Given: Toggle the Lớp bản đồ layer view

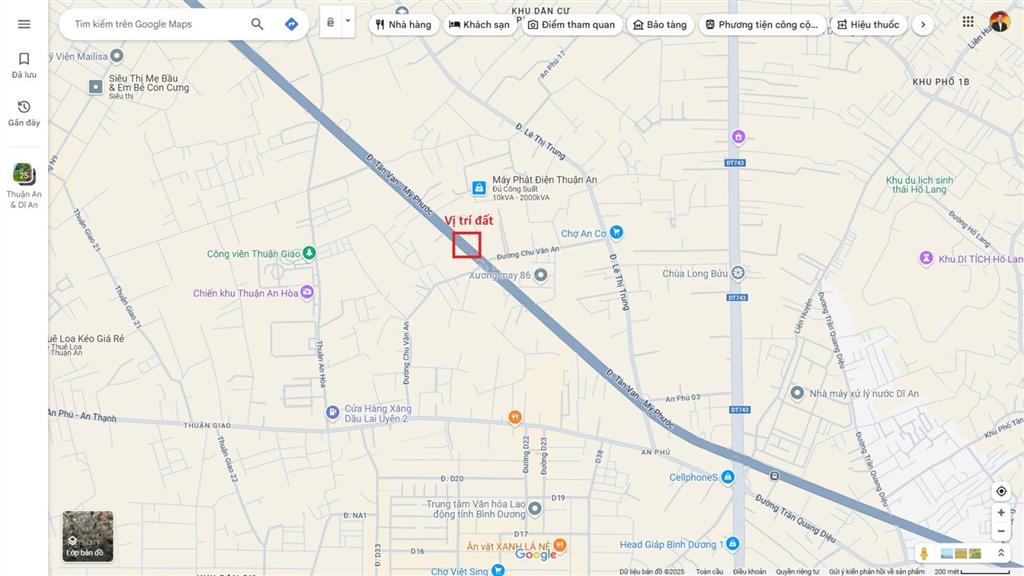Looking at the screenshot, I should click(x=88, y=536).
